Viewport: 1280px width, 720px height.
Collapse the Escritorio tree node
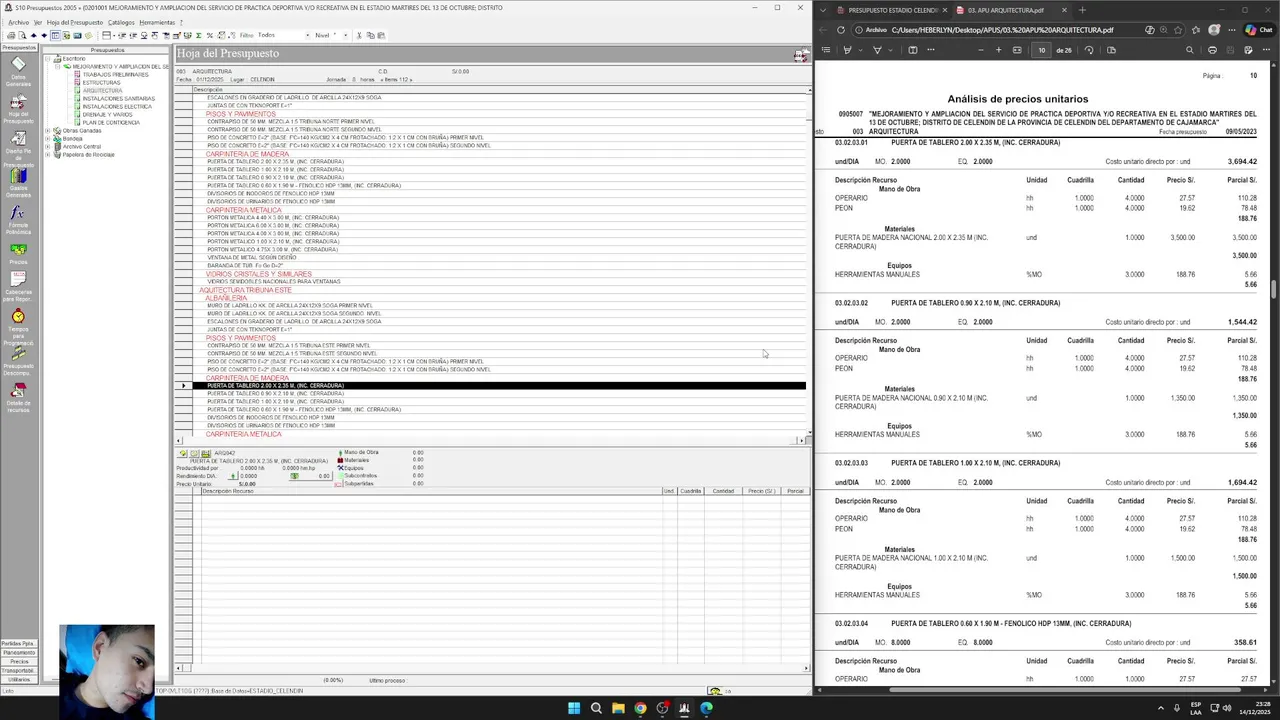47,59
